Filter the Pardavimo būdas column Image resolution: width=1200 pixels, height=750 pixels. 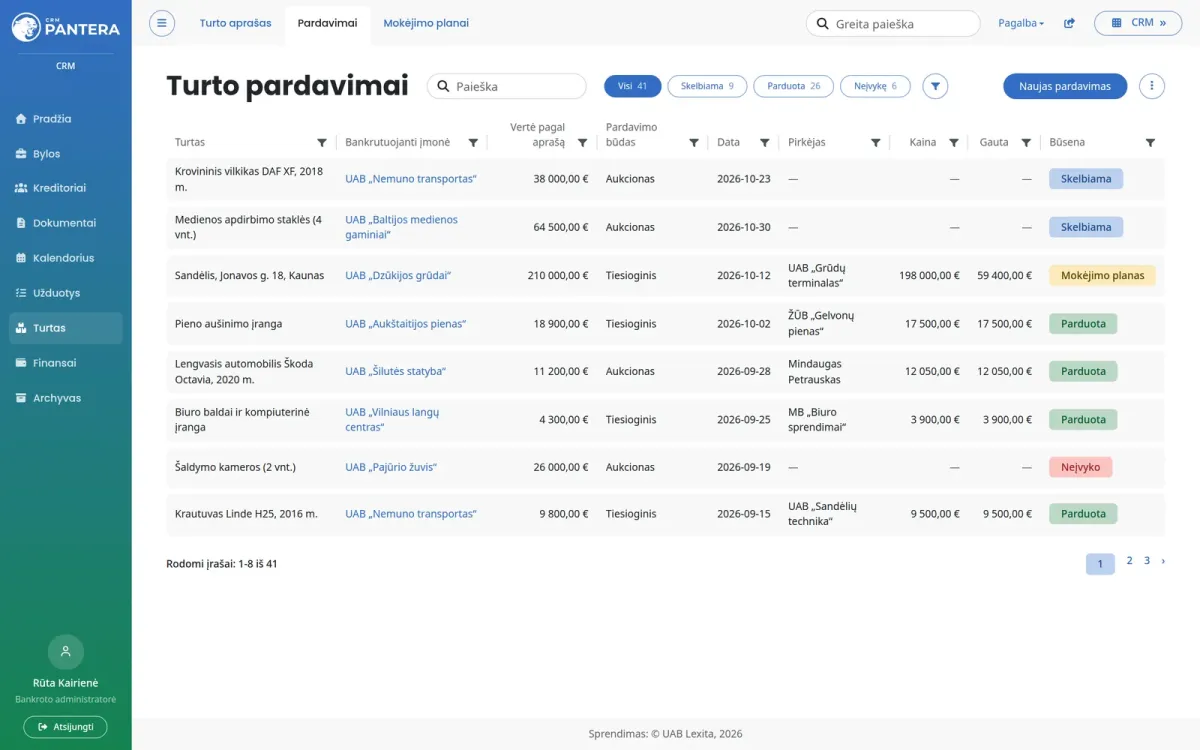point(694,143)
